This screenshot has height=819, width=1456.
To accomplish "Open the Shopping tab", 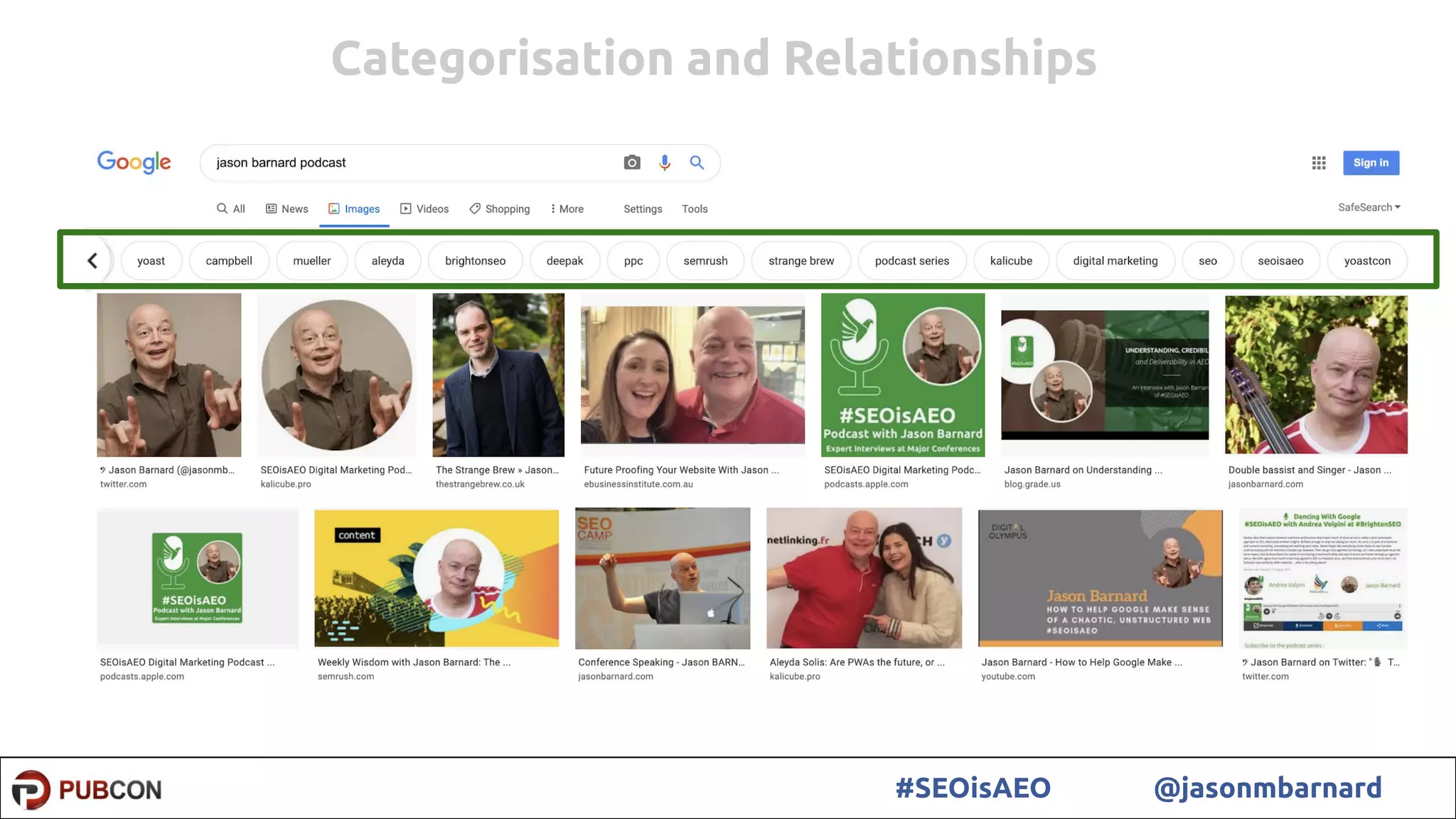I will click(x=499, y=209).
